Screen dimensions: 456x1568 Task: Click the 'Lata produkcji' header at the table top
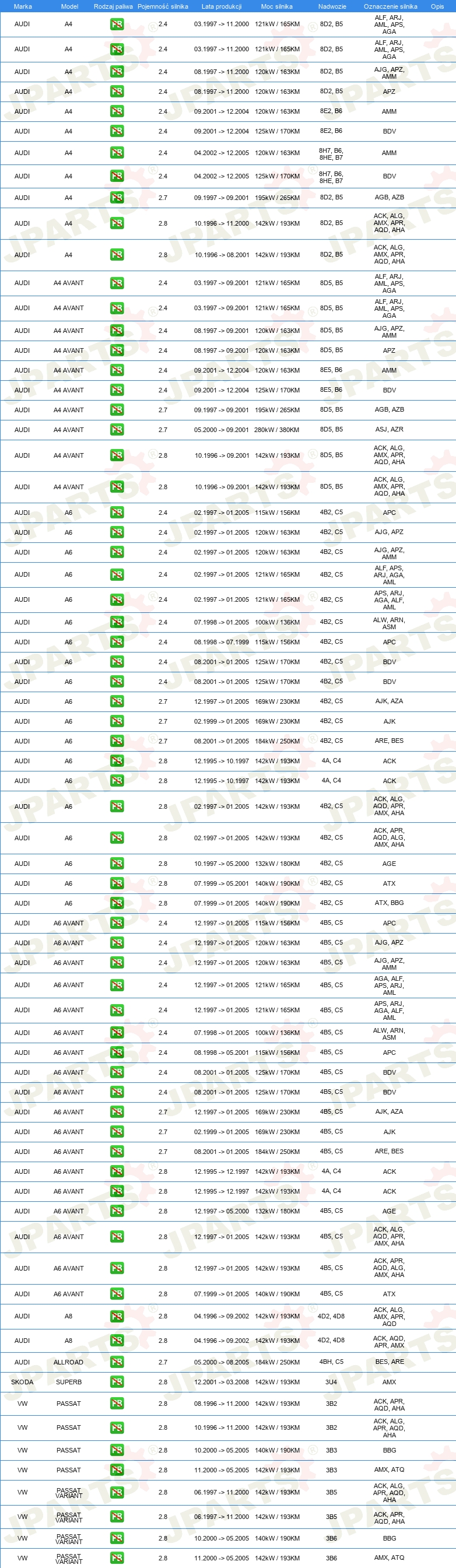click(x=222, y=6)
